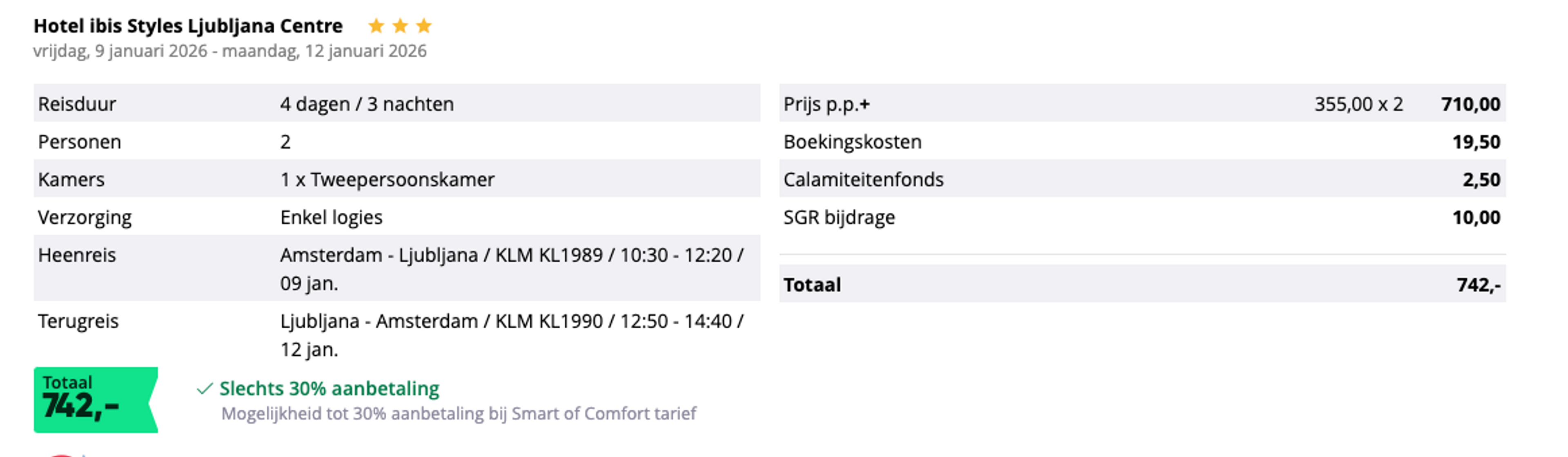1568x457 pixels.
Task: Select the travel dates line under hotel name
Action: pos(230,51)
